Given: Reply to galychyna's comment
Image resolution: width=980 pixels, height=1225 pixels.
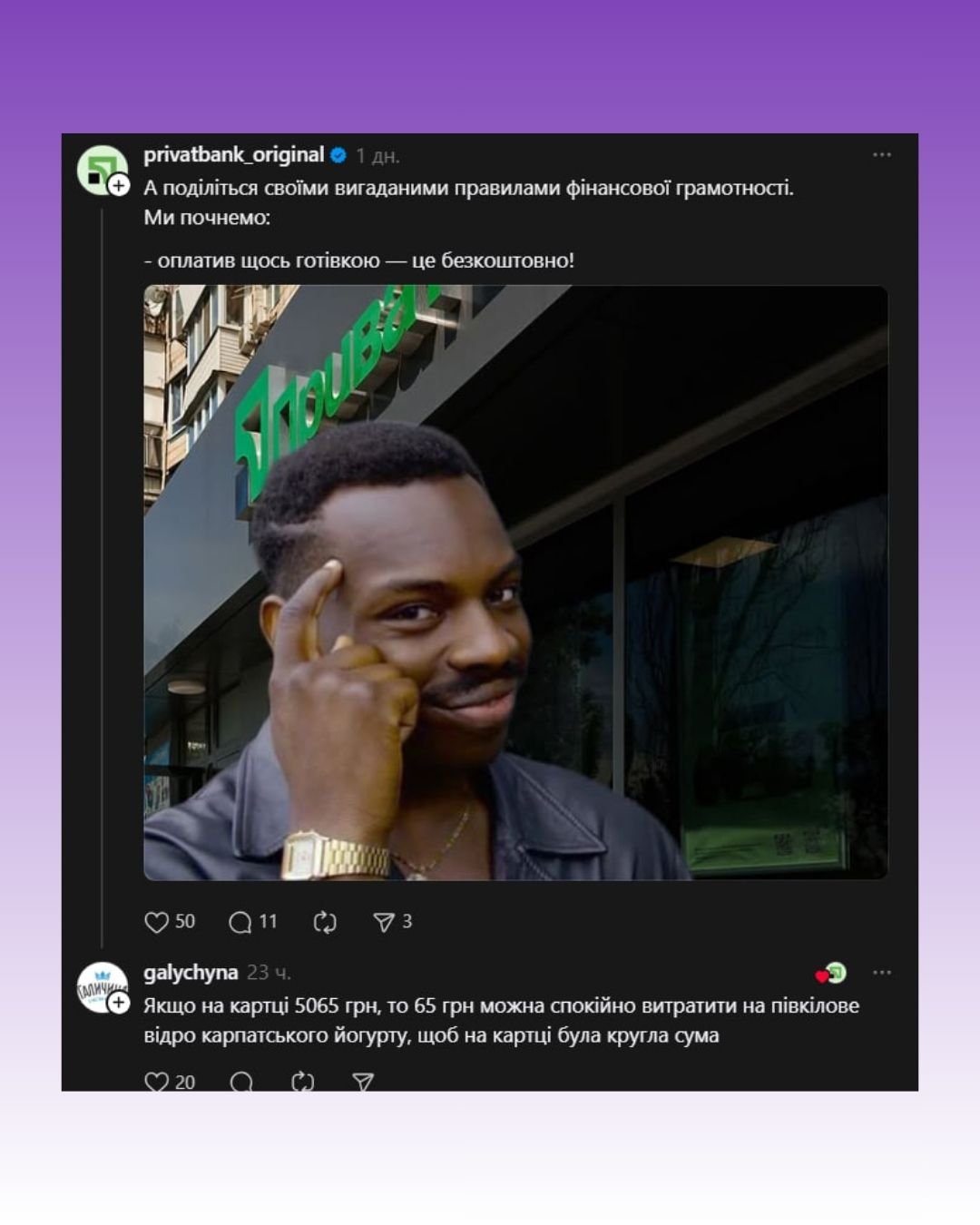Looking at the screenshot, I should (x=241, y=1081).
